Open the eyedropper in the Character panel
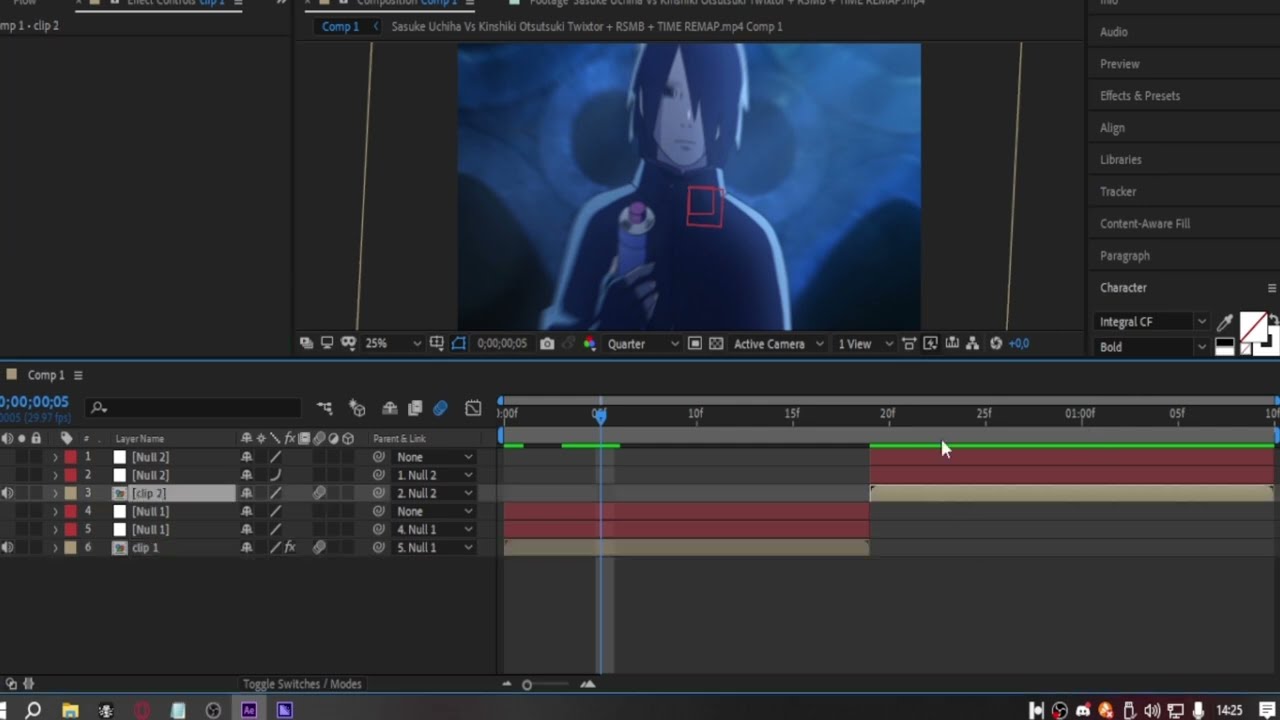 point(1225,322)
